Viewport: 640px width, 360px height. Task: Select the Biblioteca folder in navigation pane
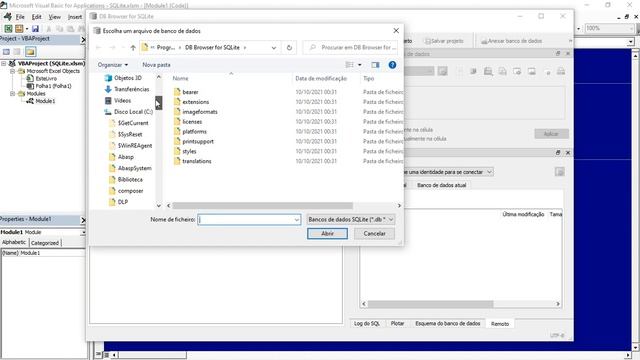[x=130, y=179]
